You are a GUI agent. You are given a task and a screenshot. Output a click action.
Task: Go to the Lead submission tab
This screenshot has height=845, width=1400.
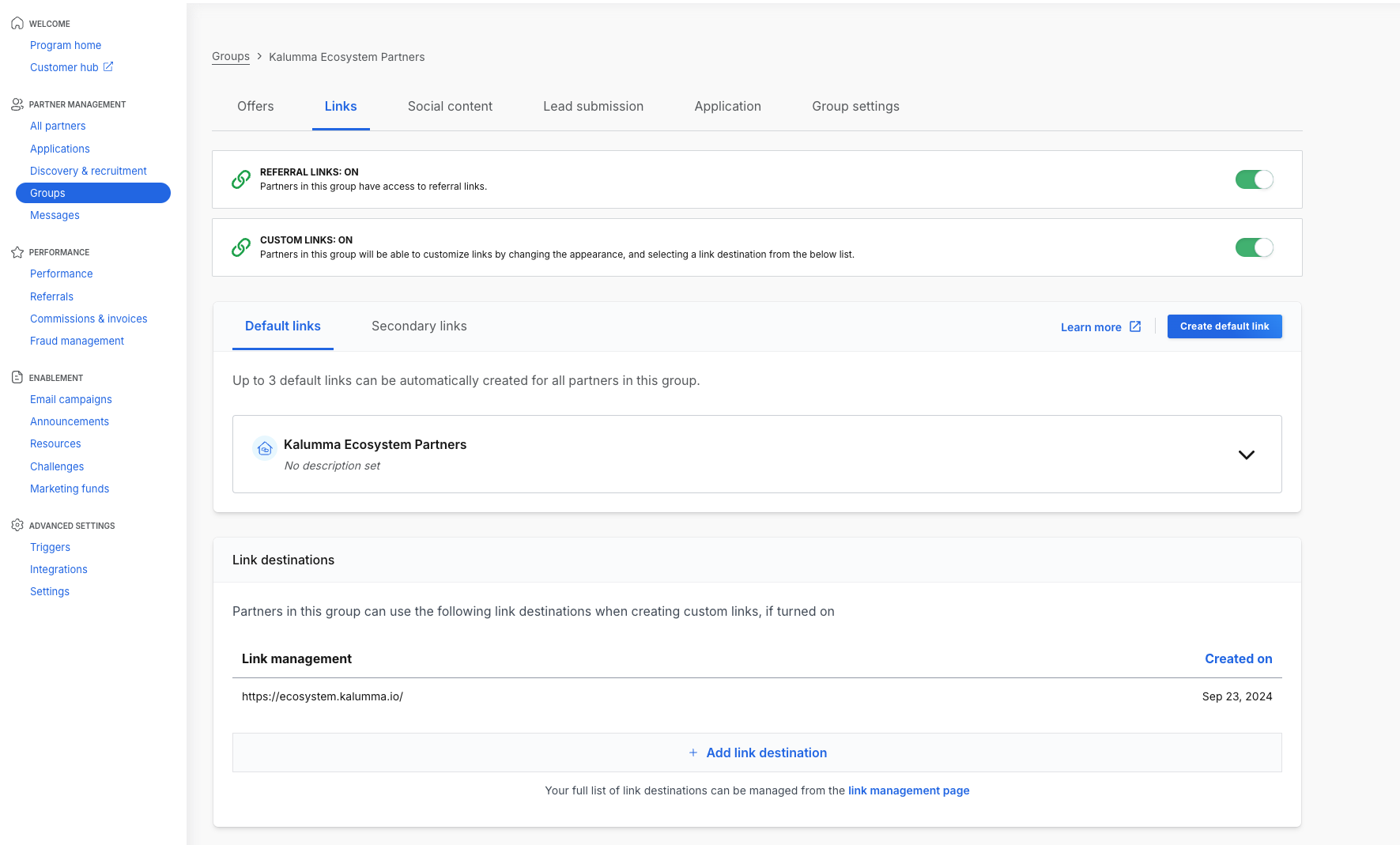click(594, 107)
